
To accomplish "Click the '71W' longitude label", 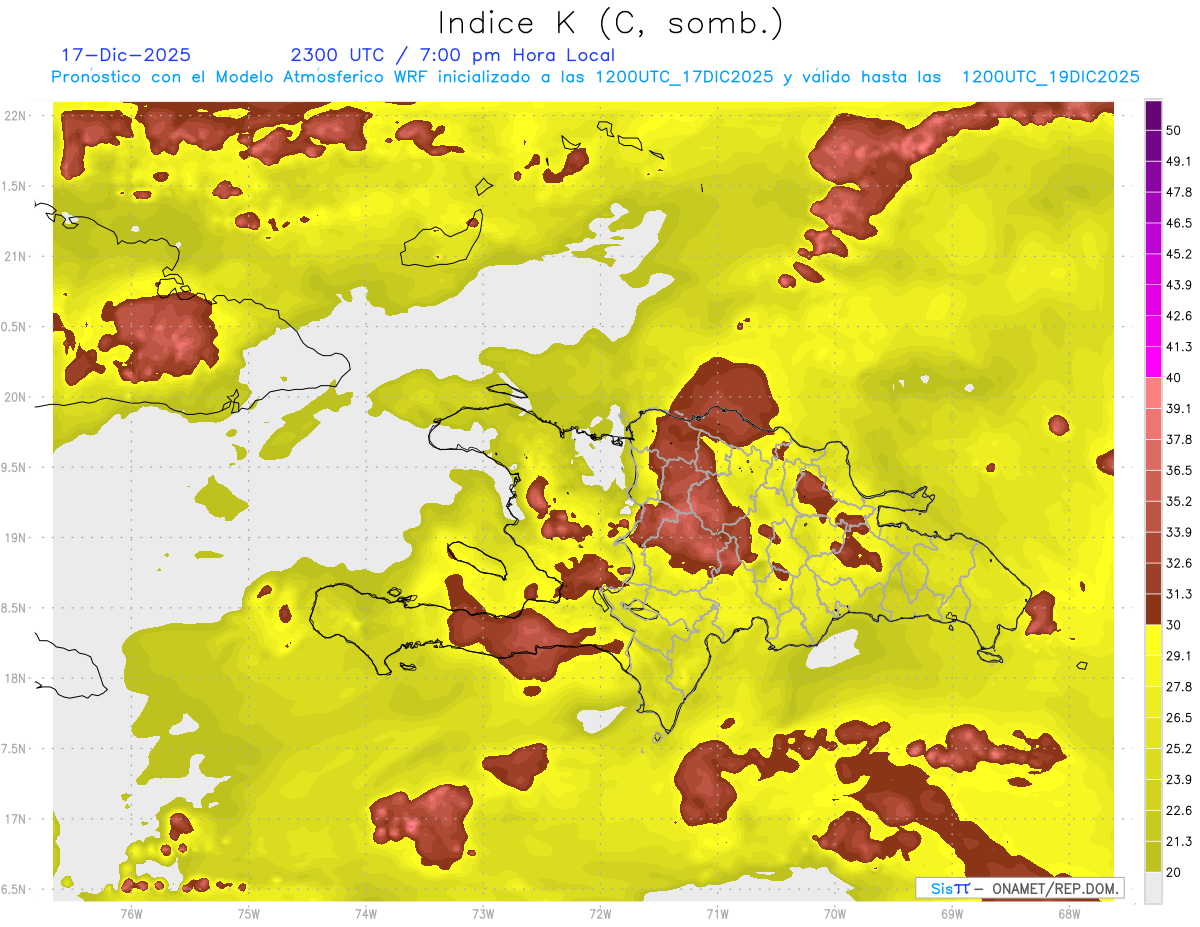I will click(717, 913).
